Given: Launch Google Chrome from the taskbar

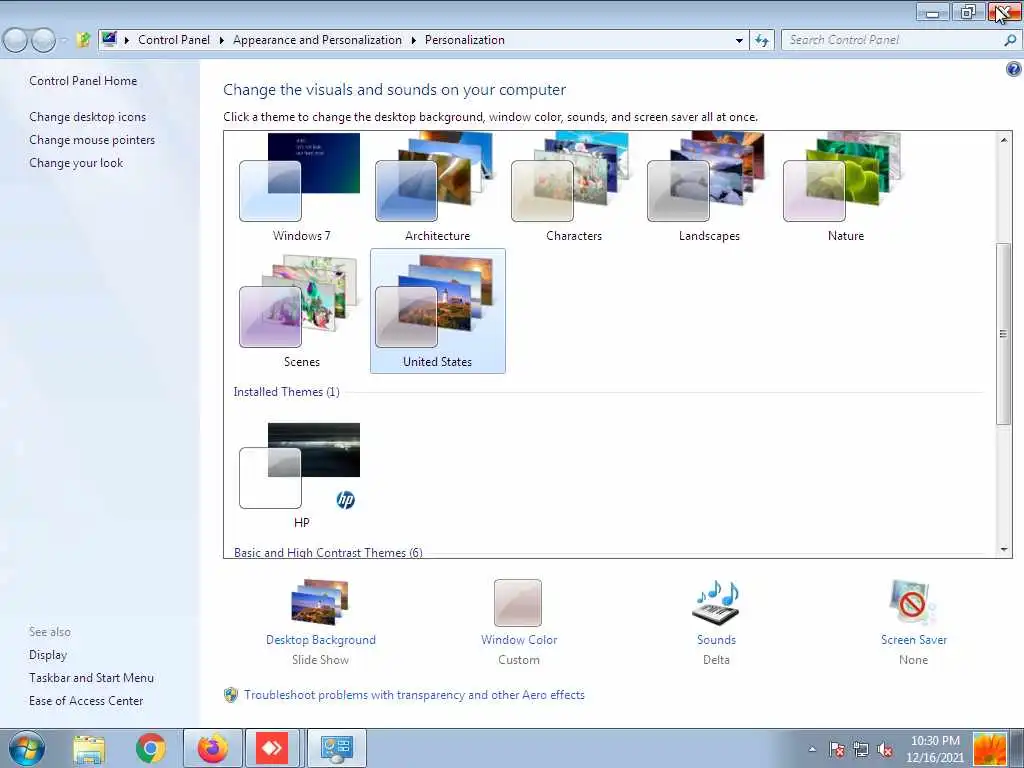Looking at the screenshot, I should tap(151, 748).
